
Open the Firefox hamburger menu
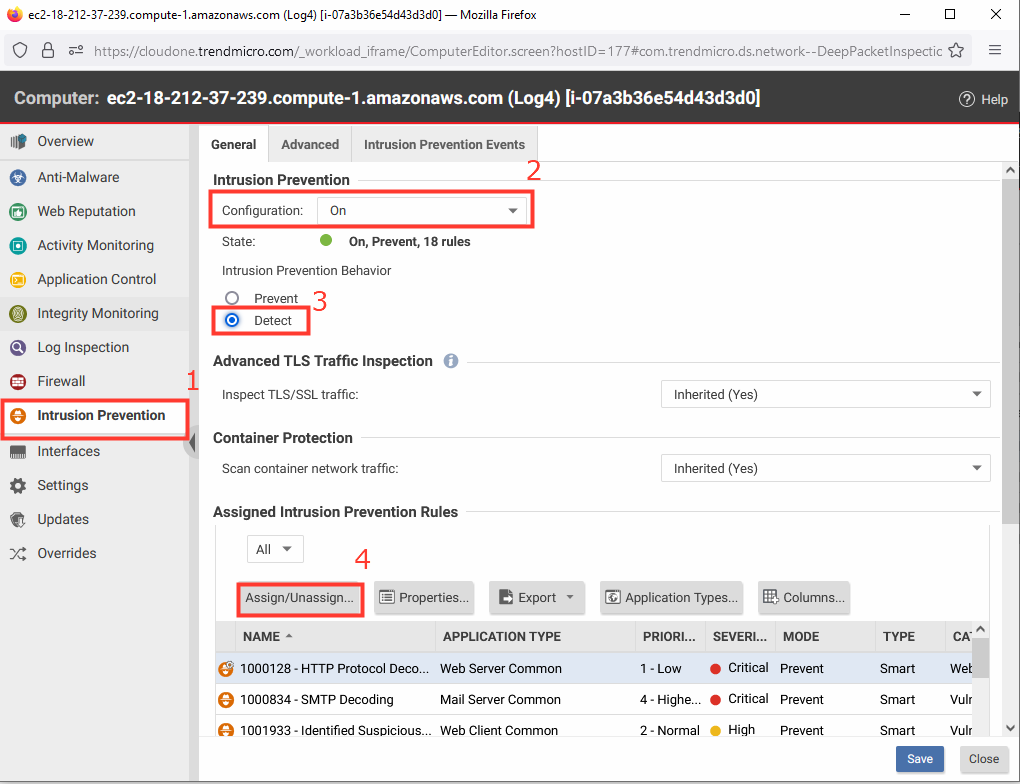995,50
